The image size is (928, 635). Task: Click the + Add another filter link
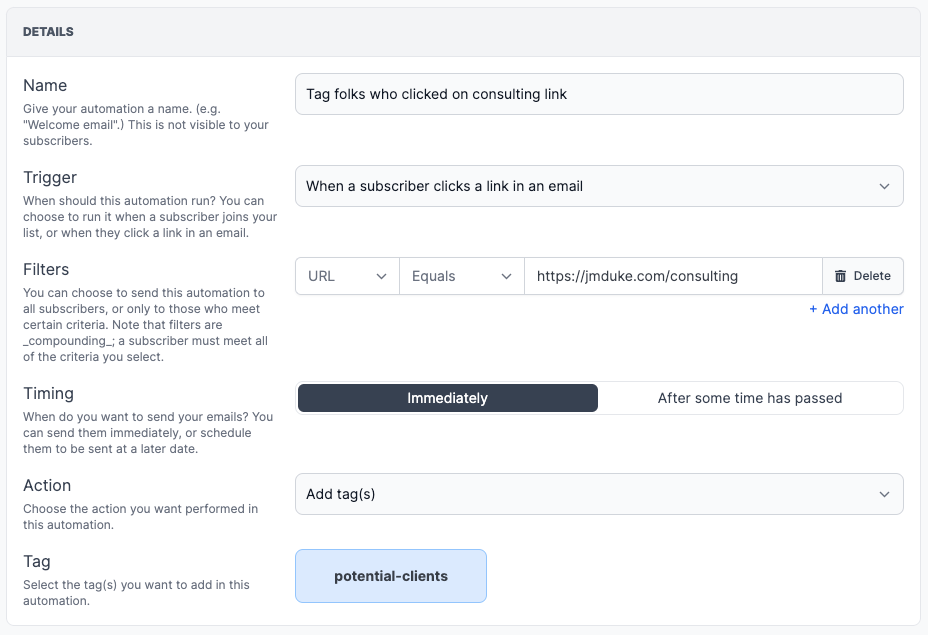(x=856, y=309)
